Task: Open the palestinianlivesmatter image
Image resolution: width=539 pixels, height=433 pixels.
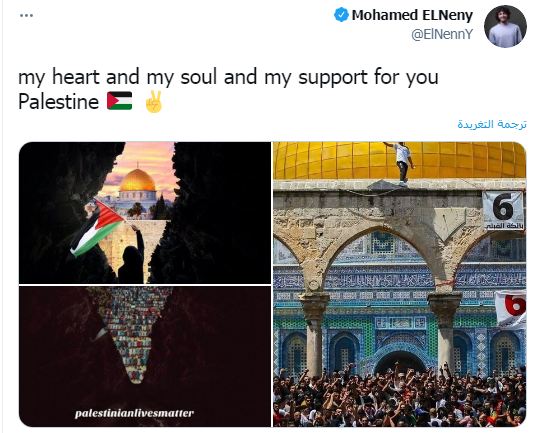Action: [145, 356]
